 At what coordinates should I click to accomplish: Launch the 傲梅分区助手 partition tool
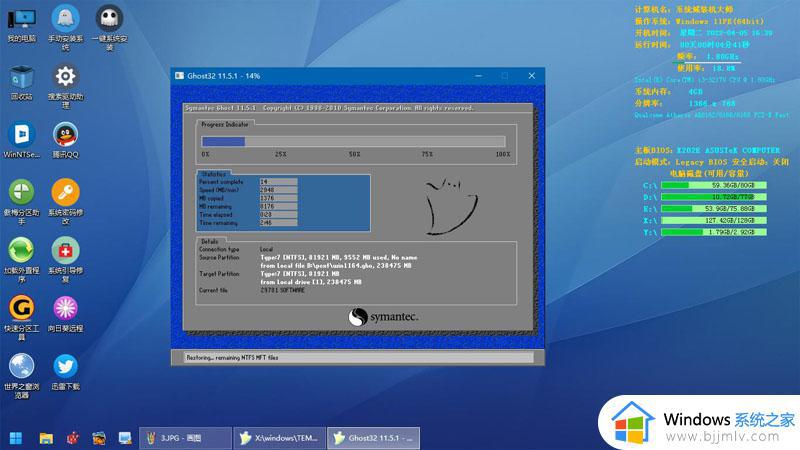coord(21,202)
